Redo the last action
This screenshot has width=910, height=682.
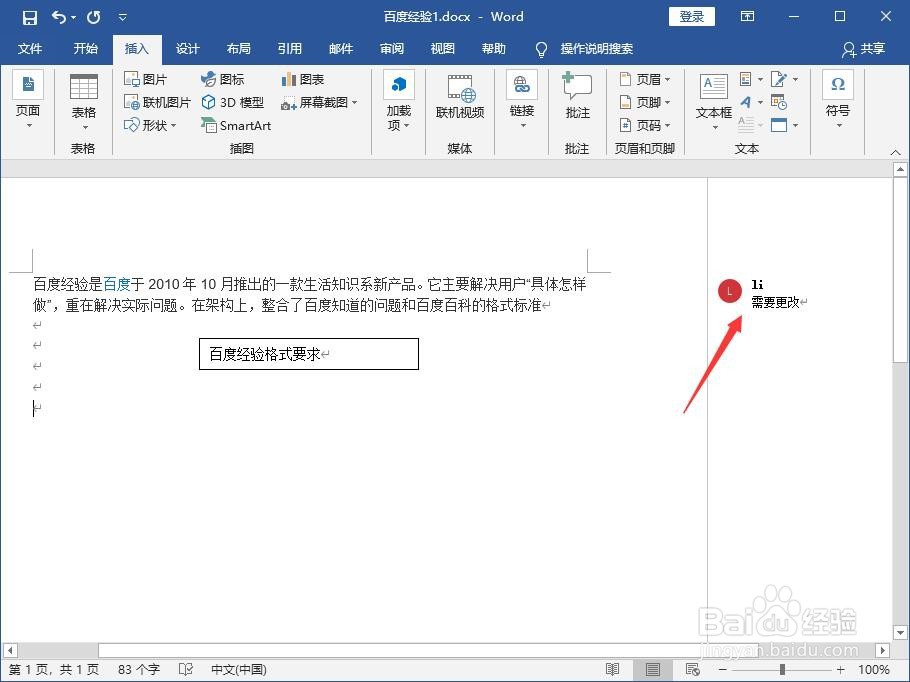click(93, 17)
